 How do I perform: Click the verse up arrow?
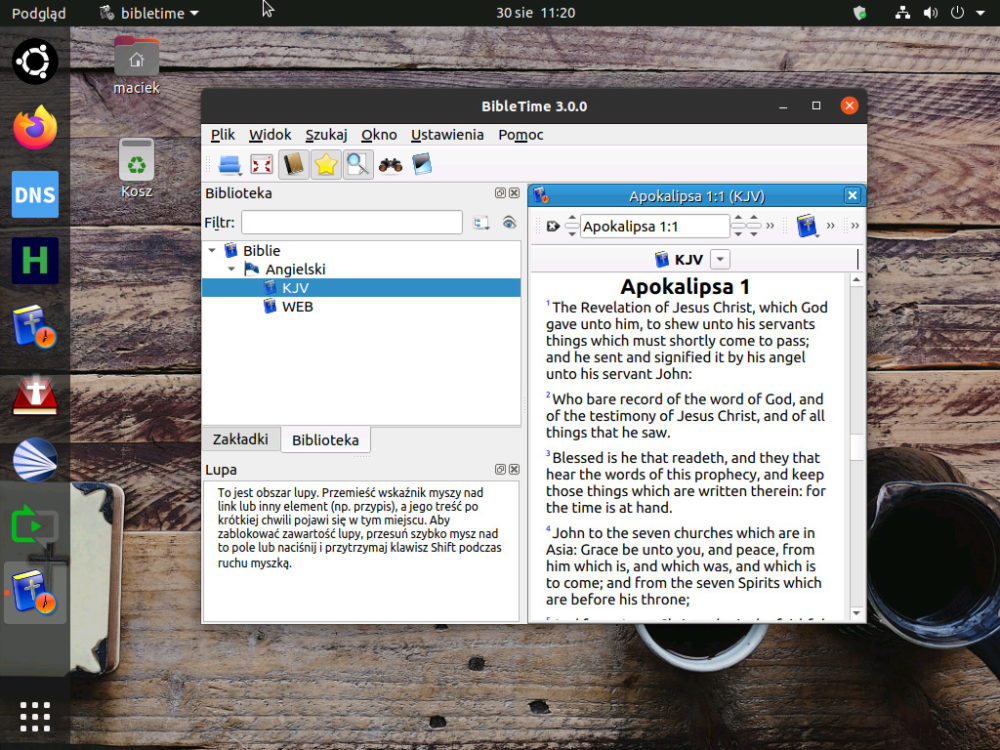pos(754,219)
